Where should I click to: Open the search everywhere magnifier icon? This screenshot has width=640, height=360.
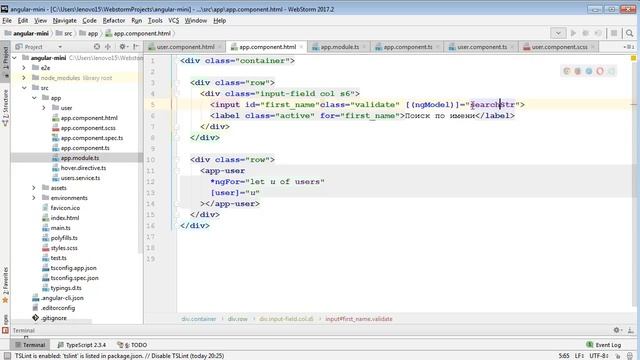pos(629,33)
